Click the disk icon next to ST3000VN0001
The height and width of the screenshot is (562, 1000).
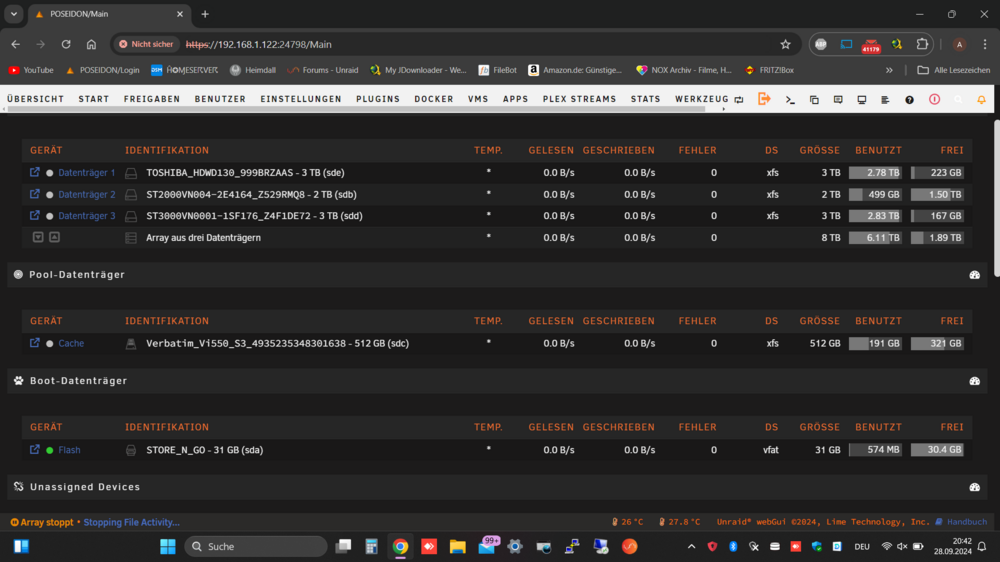[x=131, y=216]
